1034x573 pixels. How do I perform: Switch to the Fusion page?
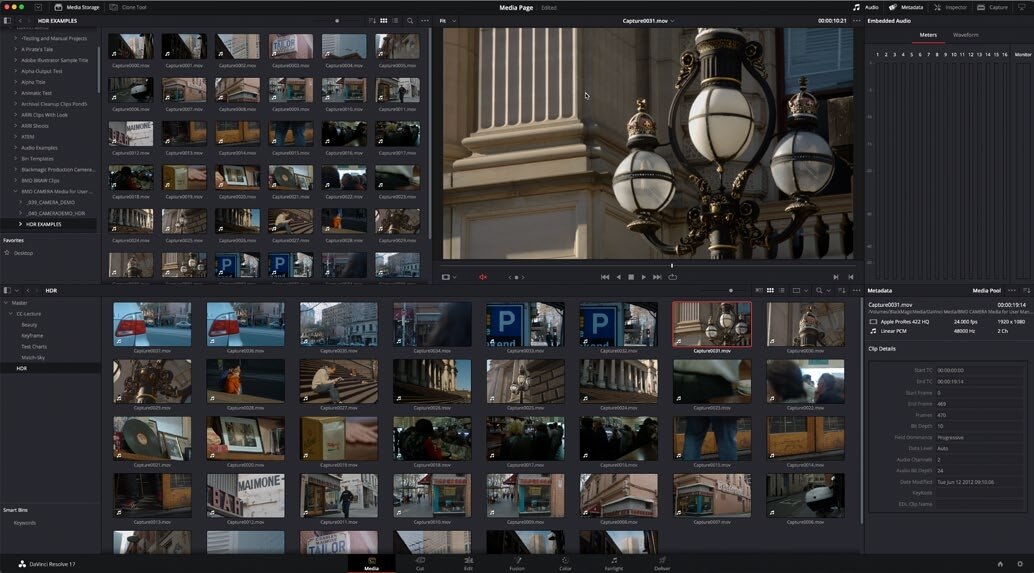coord(517,564)
